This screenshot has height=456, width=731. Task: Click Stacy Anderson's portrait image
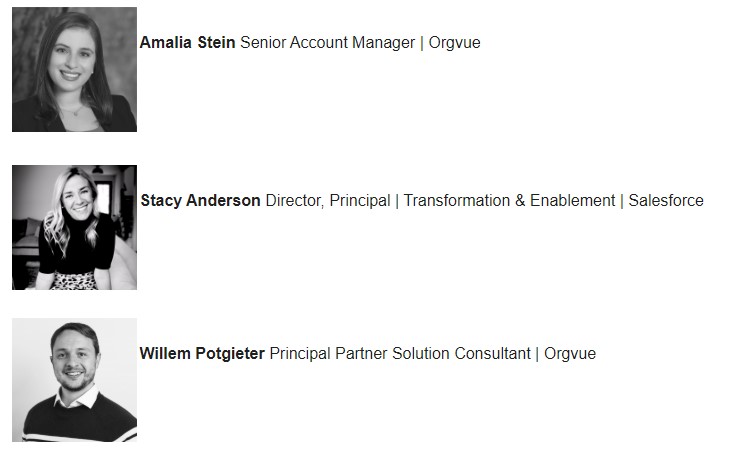point(75,228)
